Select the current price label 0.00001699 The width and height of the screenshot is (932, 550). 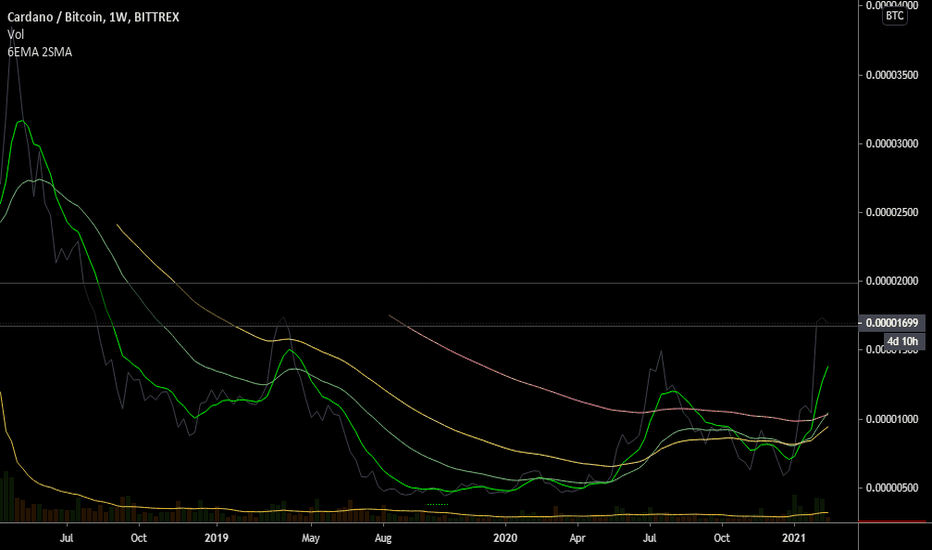[x=892, y=323]
